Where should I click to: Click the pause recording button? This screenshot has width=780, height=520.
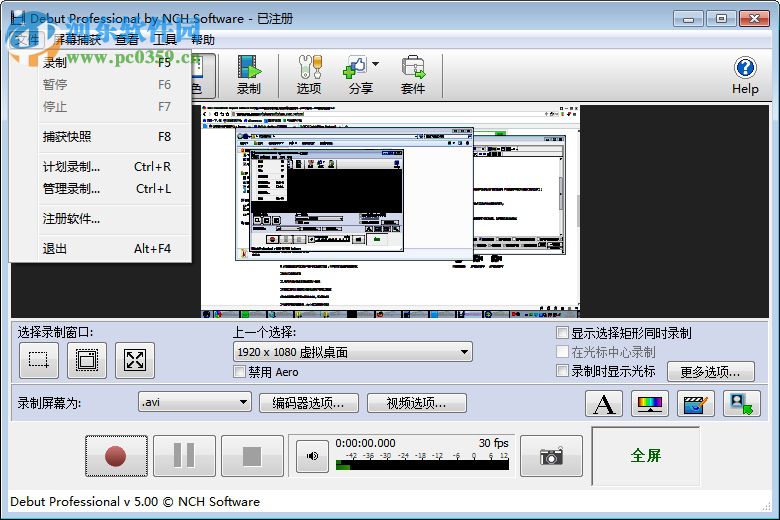(184, 456)
